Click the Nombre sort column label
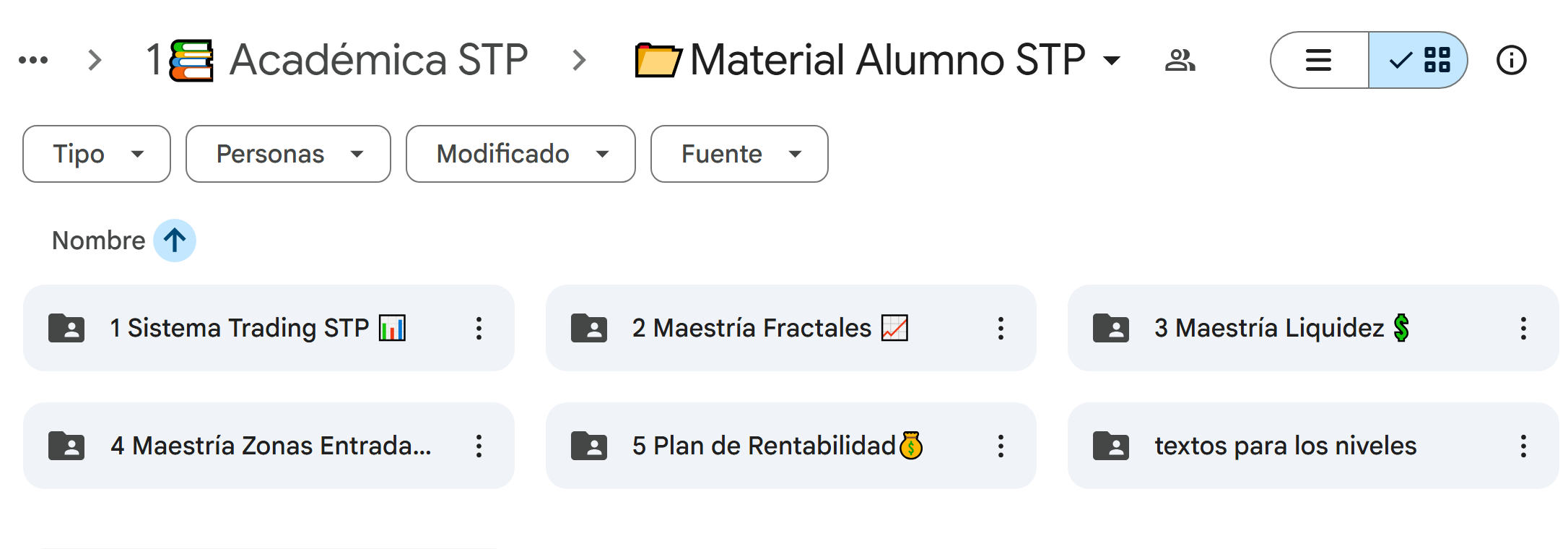 [99, 241]
